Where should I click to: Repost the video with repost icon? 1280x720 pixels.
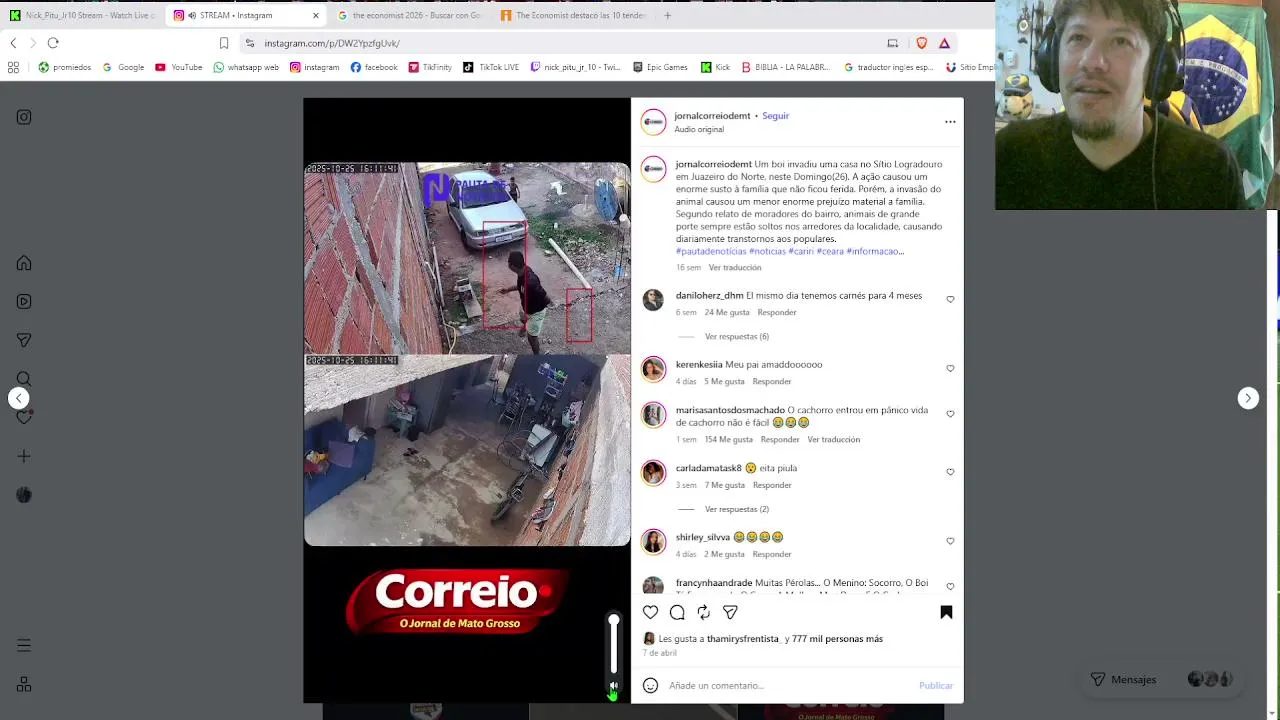pos(704,612)
